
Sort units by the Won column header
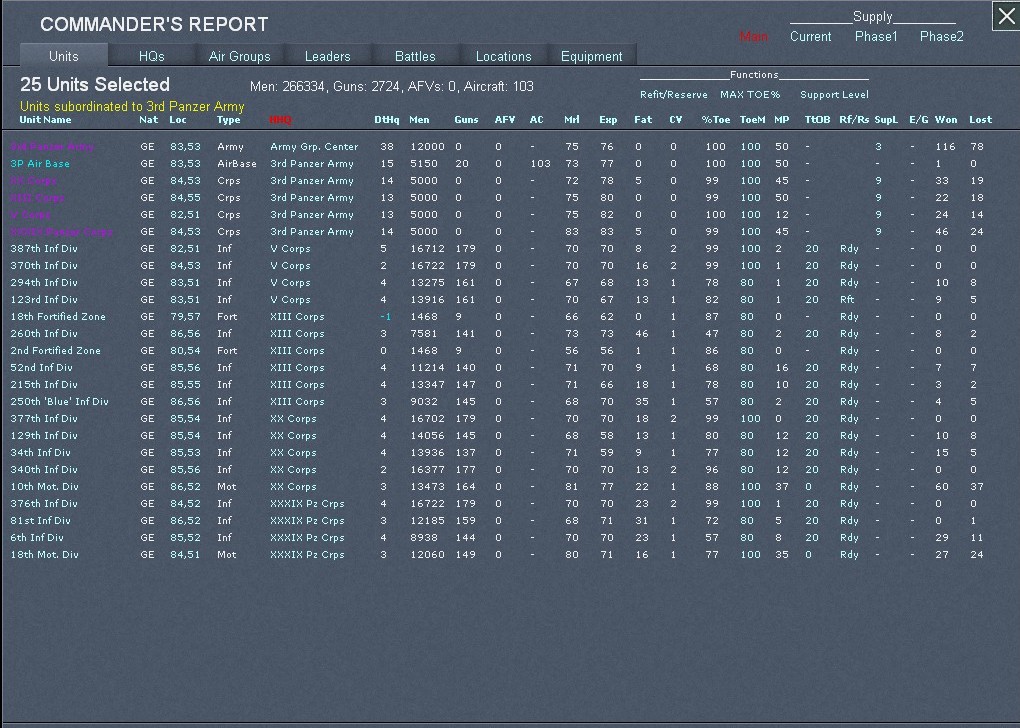coord(945,120)
